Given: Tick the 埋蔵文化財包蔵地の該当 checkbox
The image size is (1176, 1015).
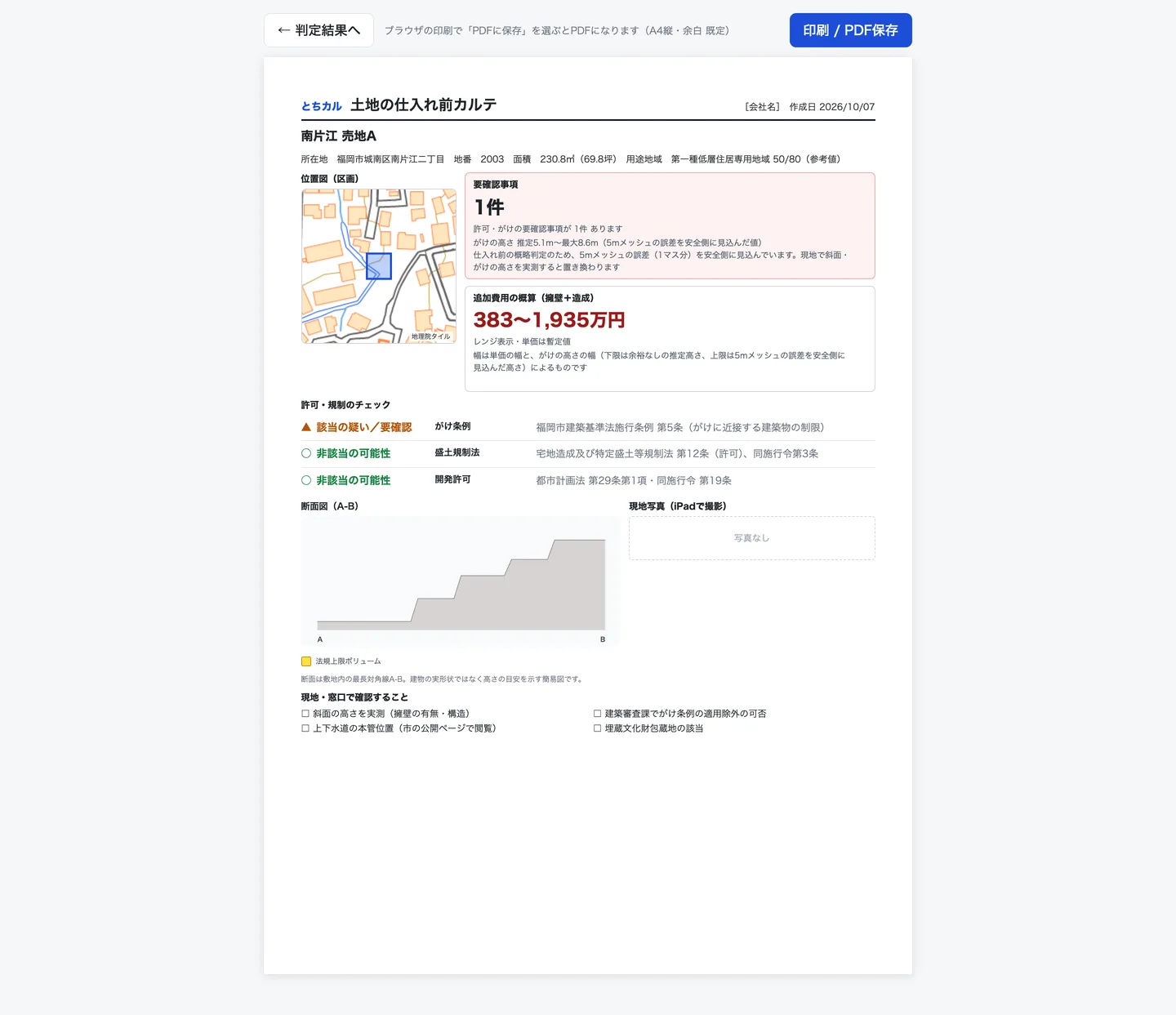Looking at the screenshot, I should (x=598, y=728).
